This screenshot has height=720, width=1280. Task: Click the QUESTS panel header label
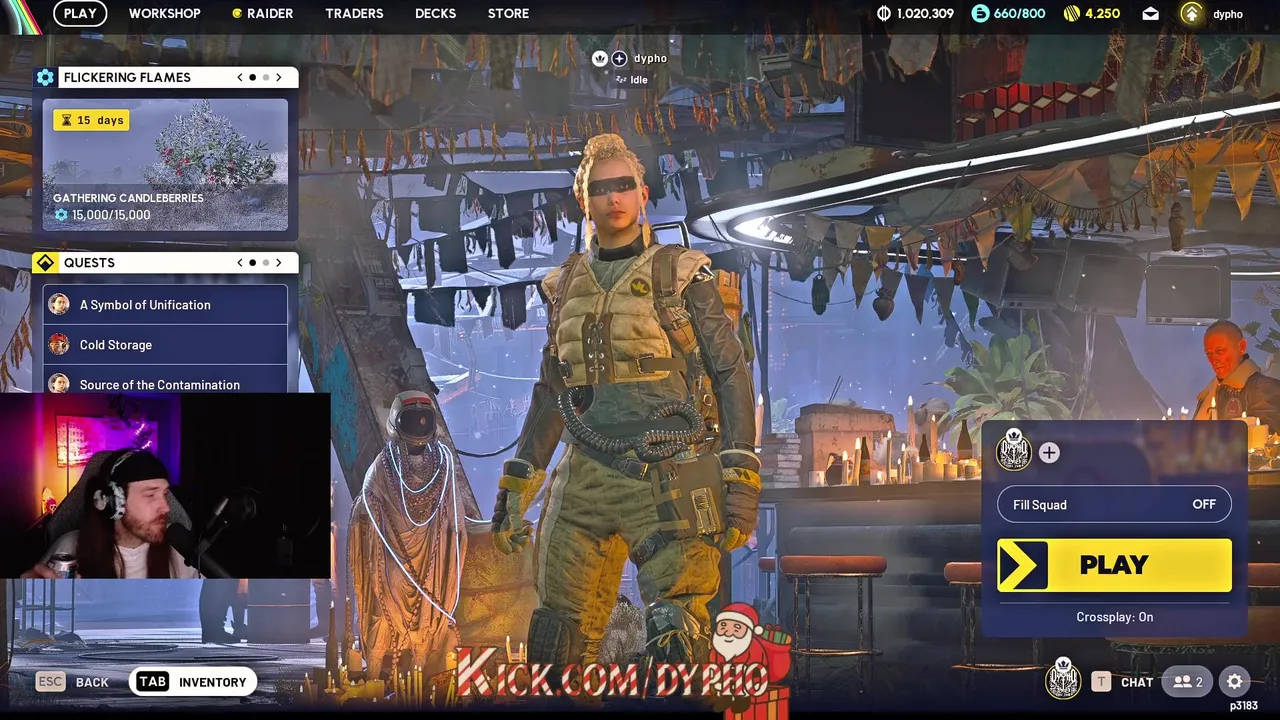click(89, 262)
